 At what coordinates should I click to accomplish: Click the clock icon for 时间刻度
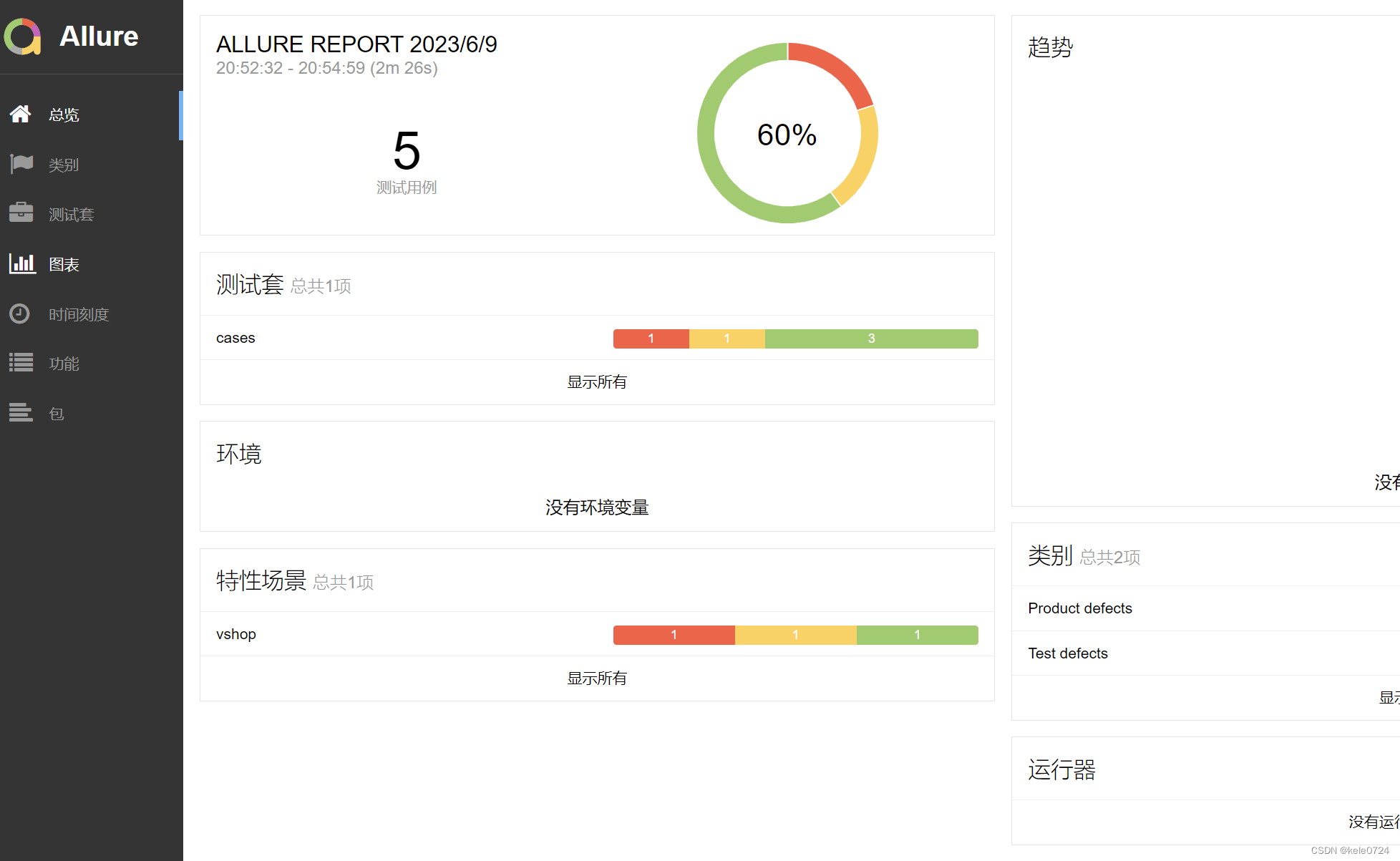coord(20,313)
